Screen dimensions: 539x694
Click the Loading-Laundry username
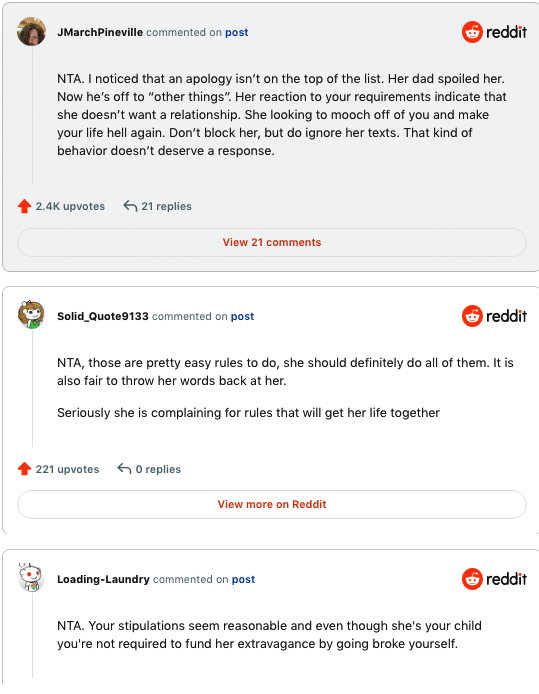[104, 579]
